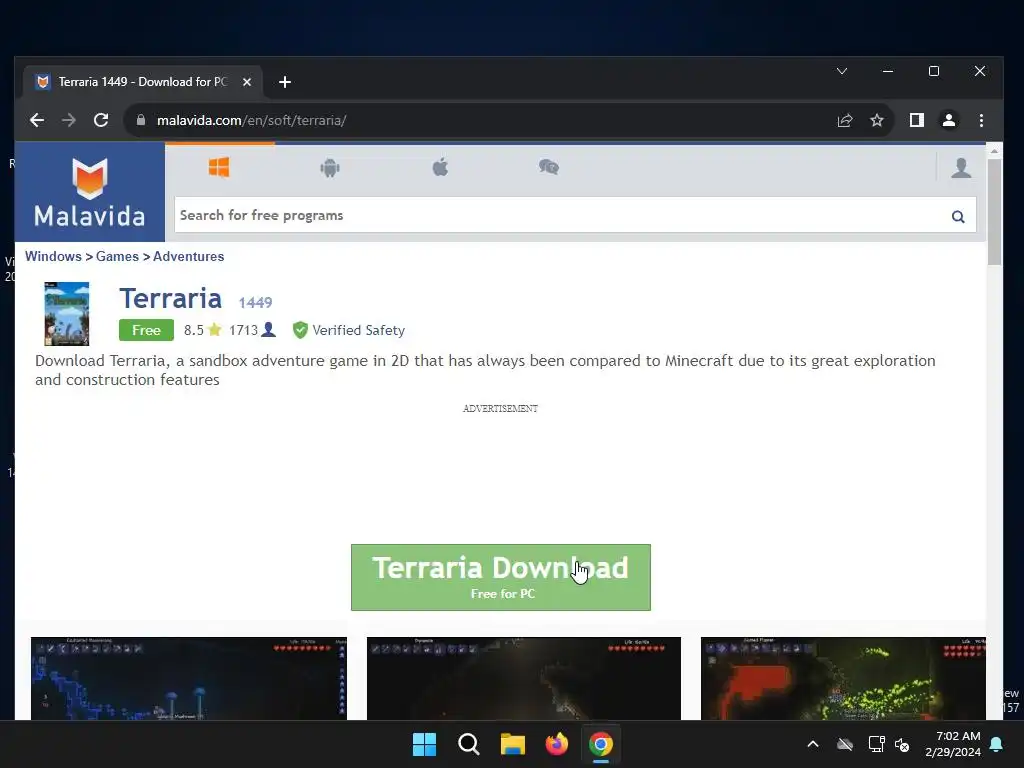Toggle Chrome side panel
1024x768 pixels.
(x=917, y=120)
